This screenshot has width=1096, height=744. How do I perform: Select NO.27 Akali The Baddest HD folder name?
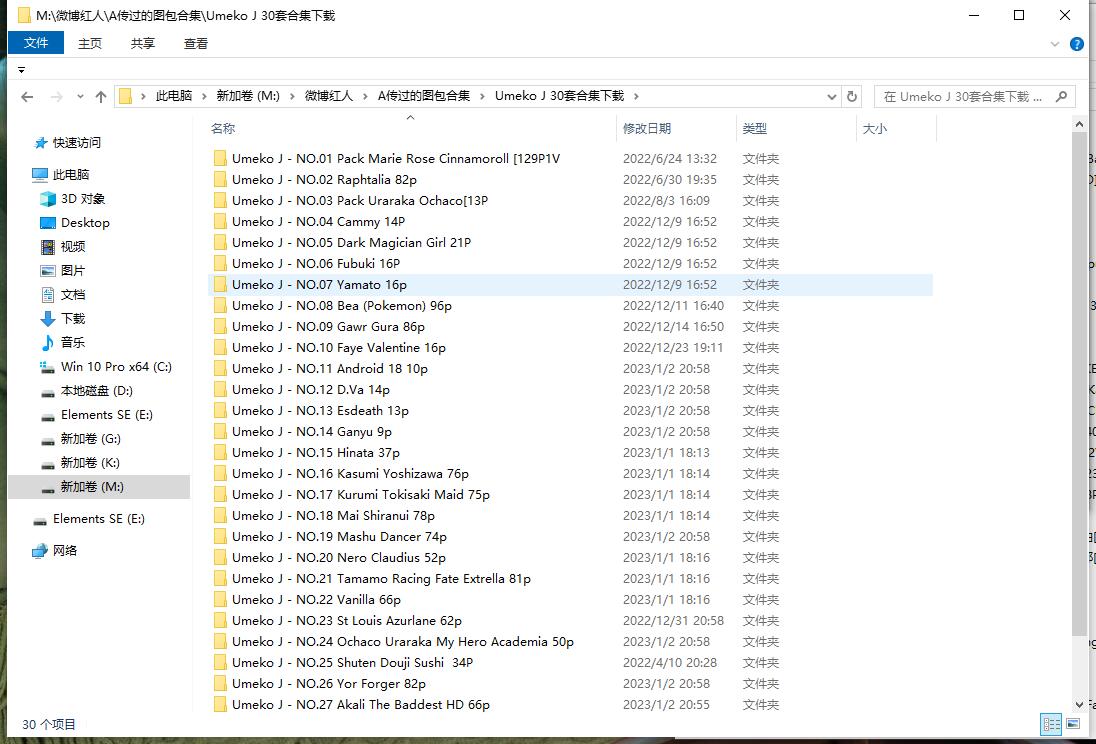[361, 704]
